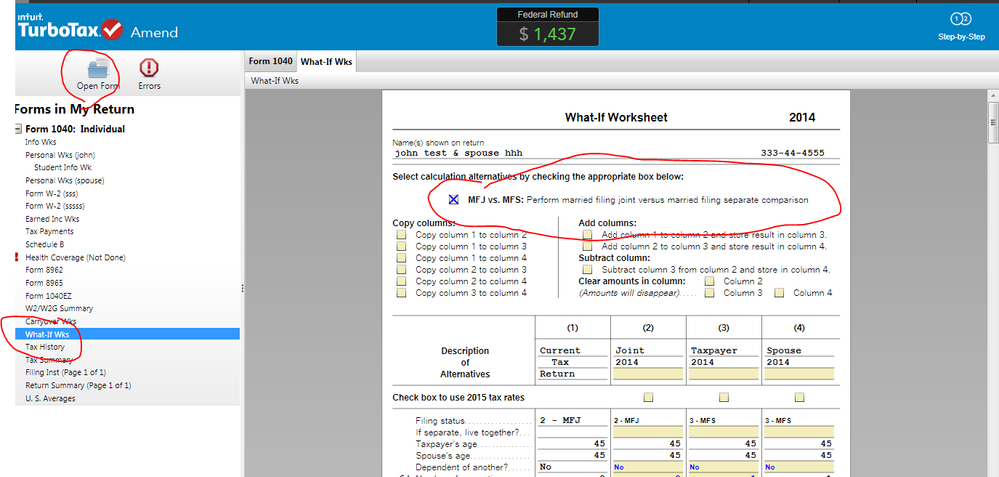Click column 2 'If separate, live together' field
Viewport: 999px width, 477px height.
point(648,432)
